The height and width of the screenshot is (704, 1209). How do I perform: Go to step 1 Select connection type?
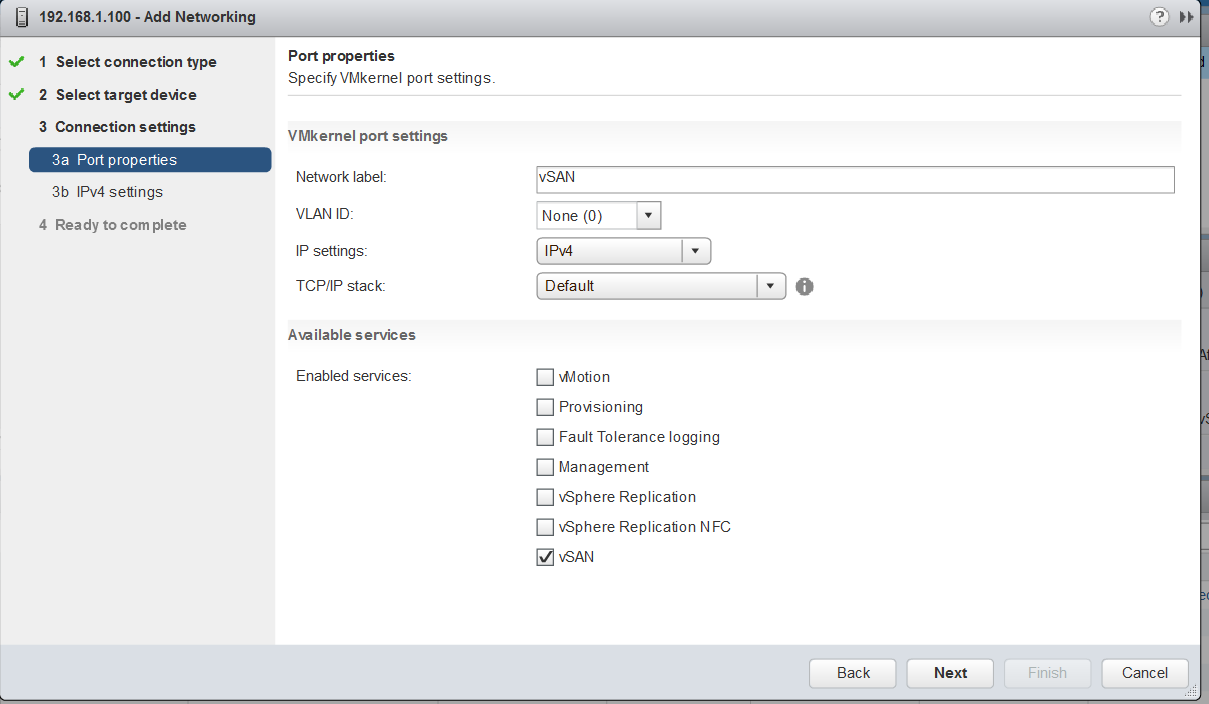pyautogui.click(x=136, y=62)
